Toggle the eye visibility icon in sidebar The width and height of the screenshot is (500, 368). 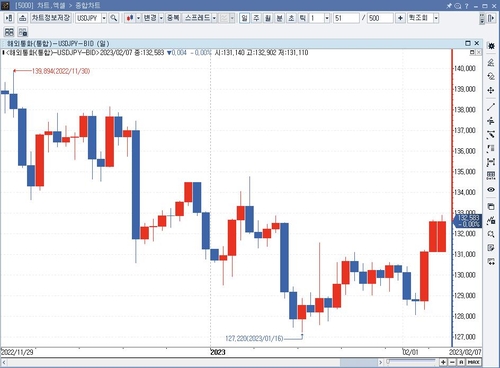coord(491,190)
